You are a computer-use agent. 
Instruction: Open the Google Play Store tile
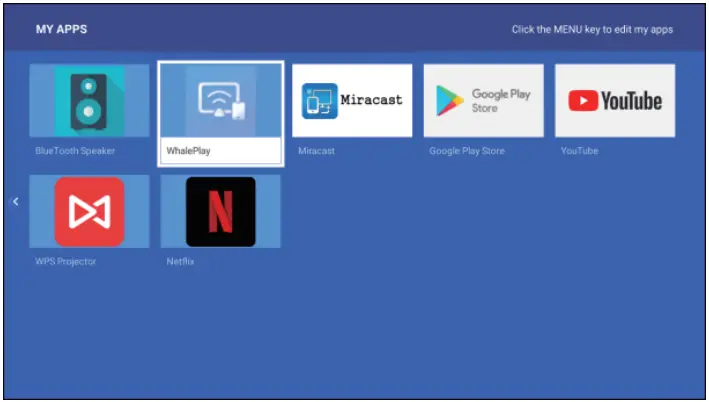tap(483, 100)
